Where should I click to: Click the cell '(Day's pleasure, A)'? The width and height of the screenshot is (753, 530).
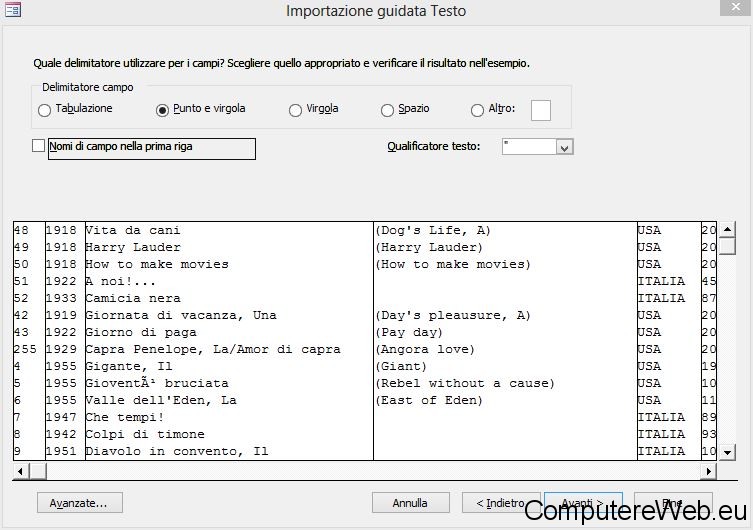pyautogui.click(x=453, y=315)
